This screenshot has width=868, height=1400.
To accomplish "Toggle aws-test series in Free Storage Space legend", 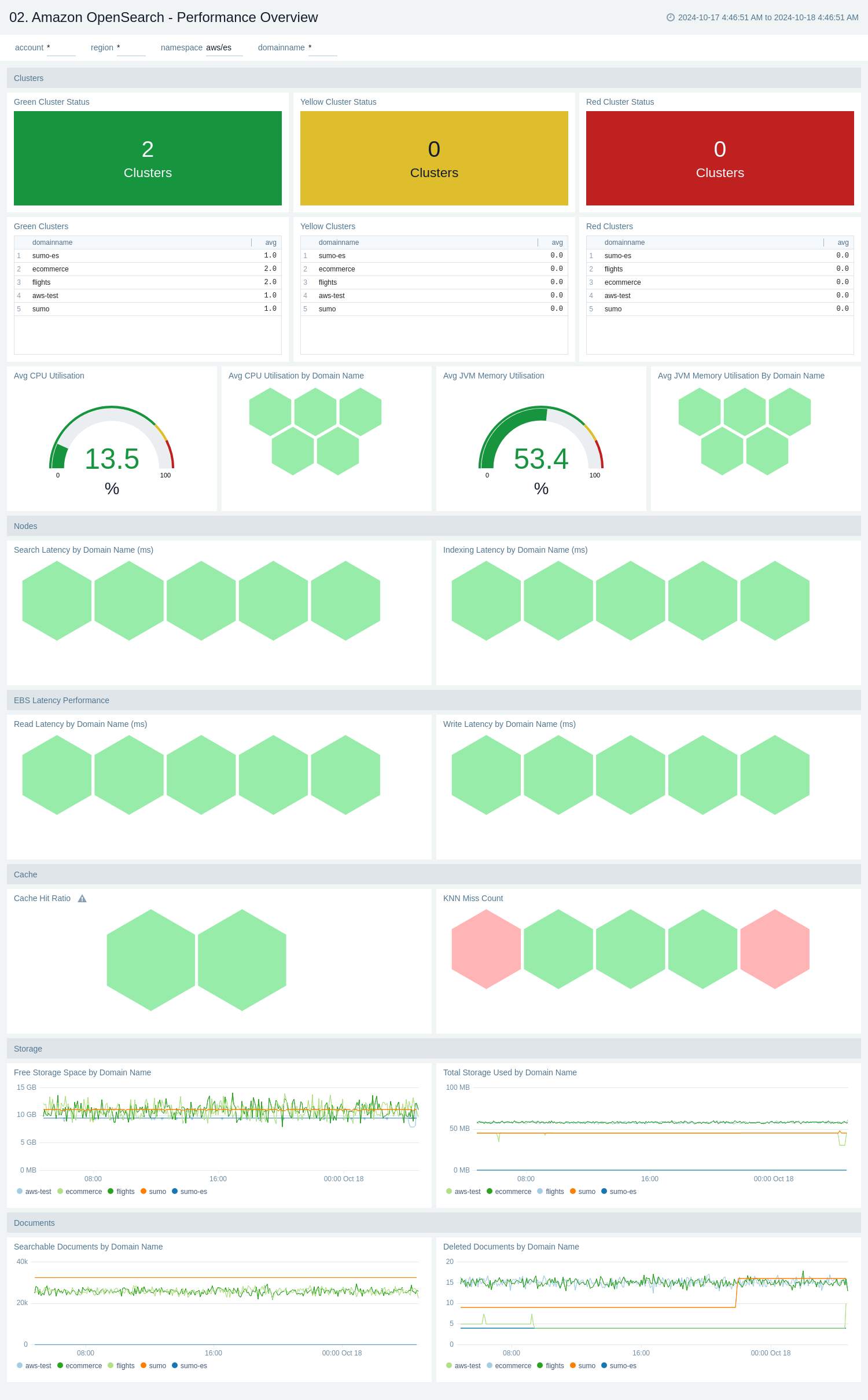I will pyautogui.click(x=34, y=1192).
